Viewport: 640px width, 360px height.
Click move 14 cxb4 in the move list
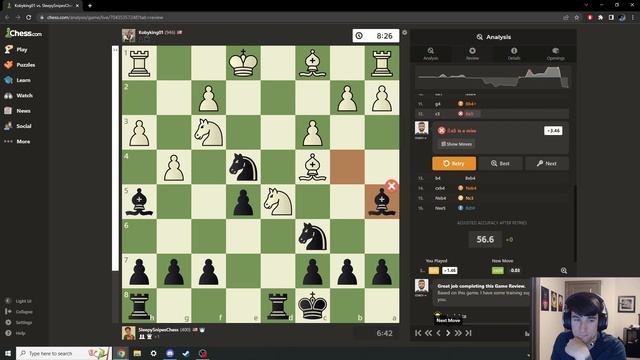(x=440, y=188)
